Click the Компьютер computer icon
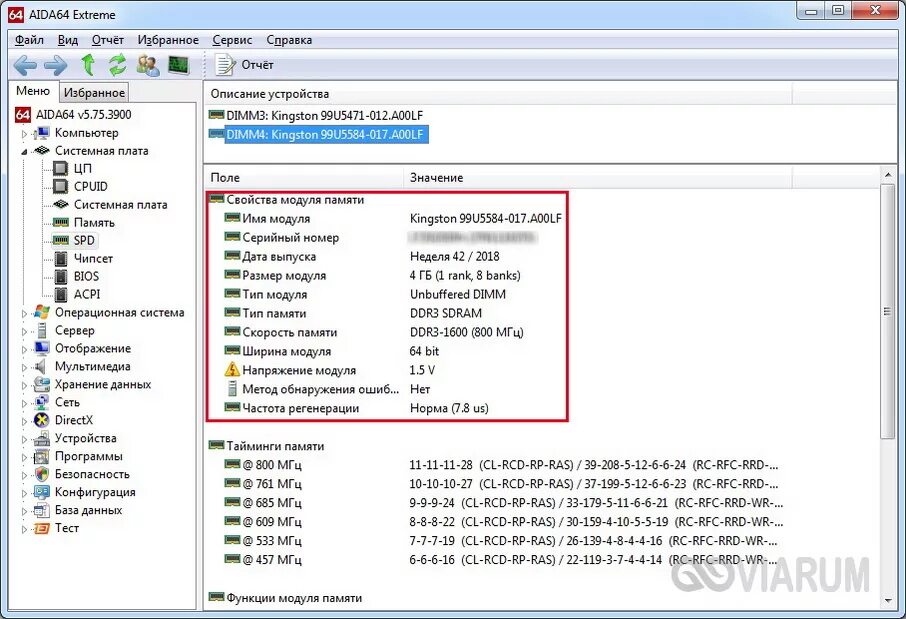906x619 pixels. pyautogui.click(x=41, y=133)
